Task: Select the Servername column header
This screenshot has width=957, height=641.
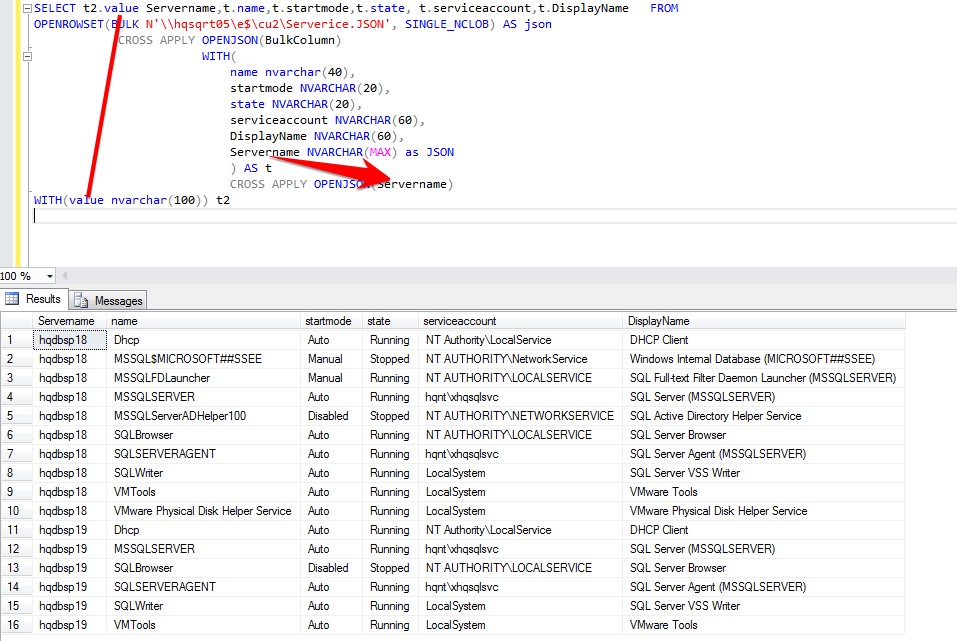Action: pyautogui.click(x=66, y=321)
